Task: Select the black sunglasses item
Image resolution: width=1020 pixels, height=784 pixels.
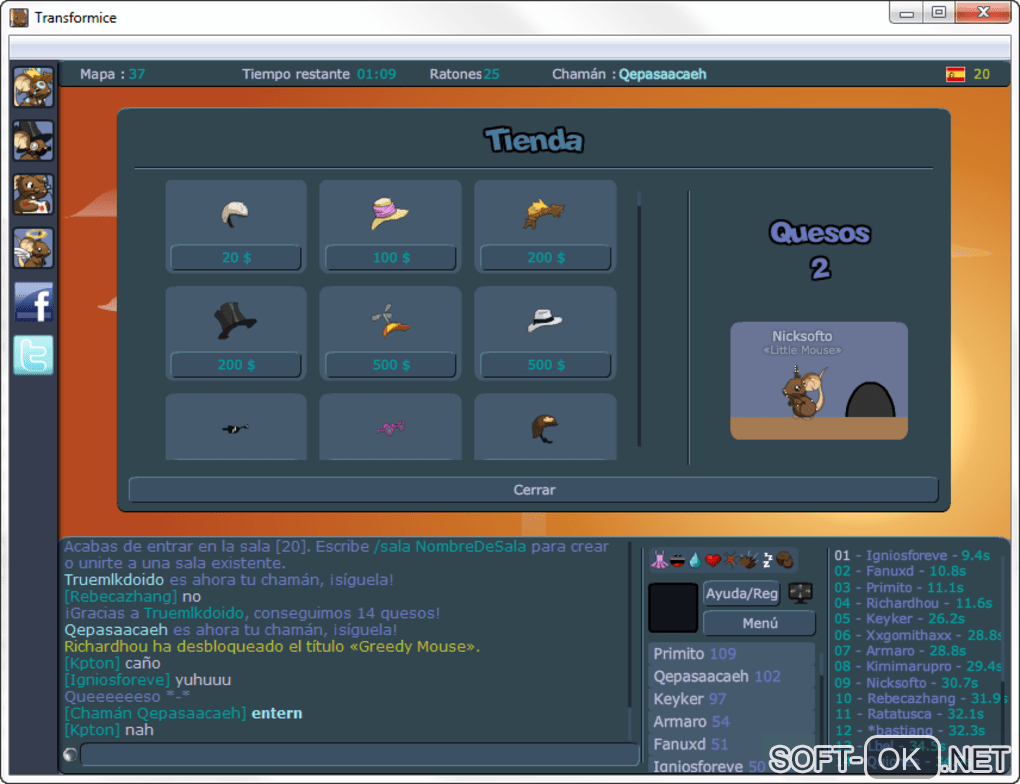Action: coord(235,428)
